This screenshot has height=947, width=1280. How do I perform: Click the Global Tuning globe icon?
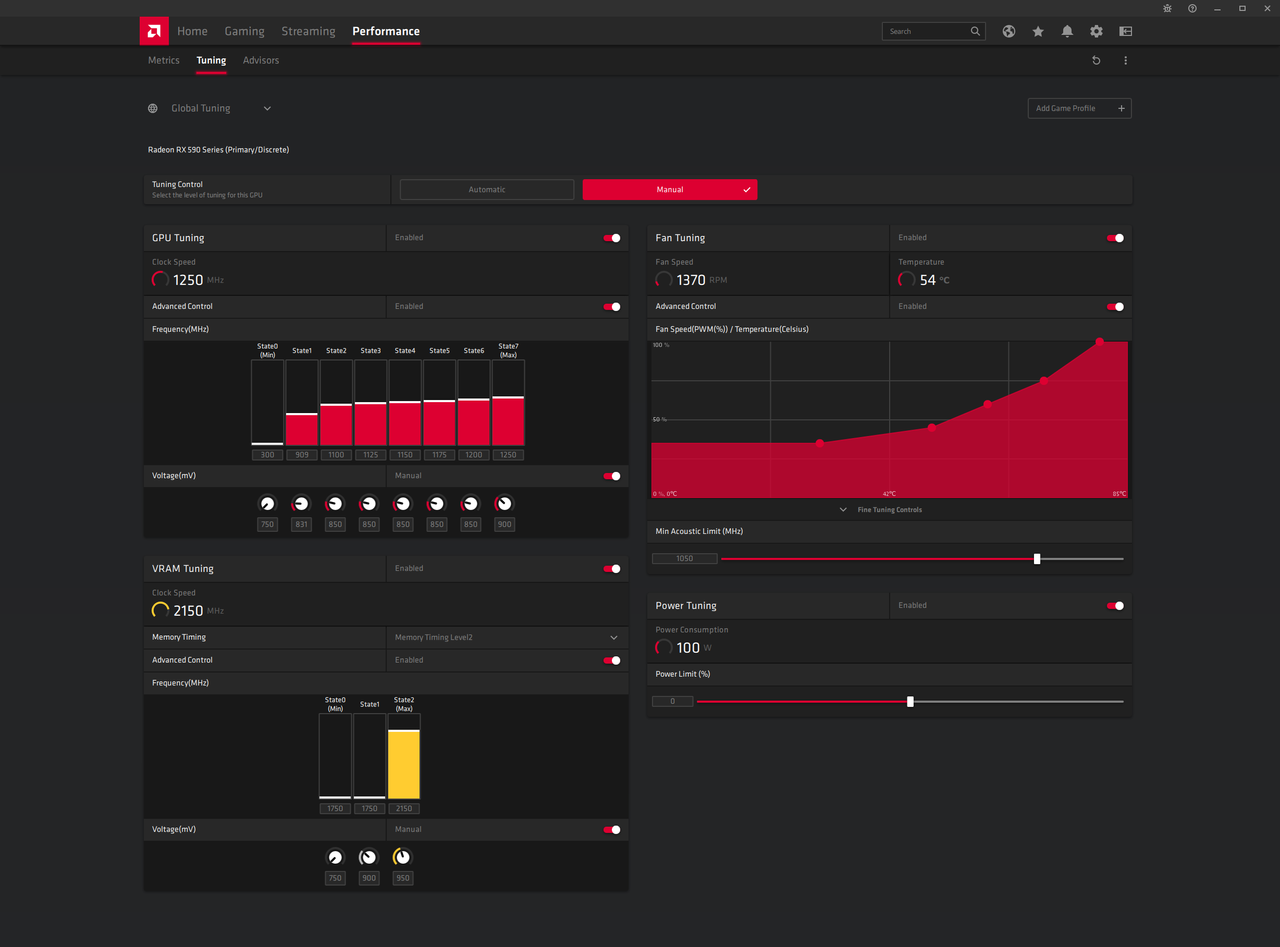(153, 108)
